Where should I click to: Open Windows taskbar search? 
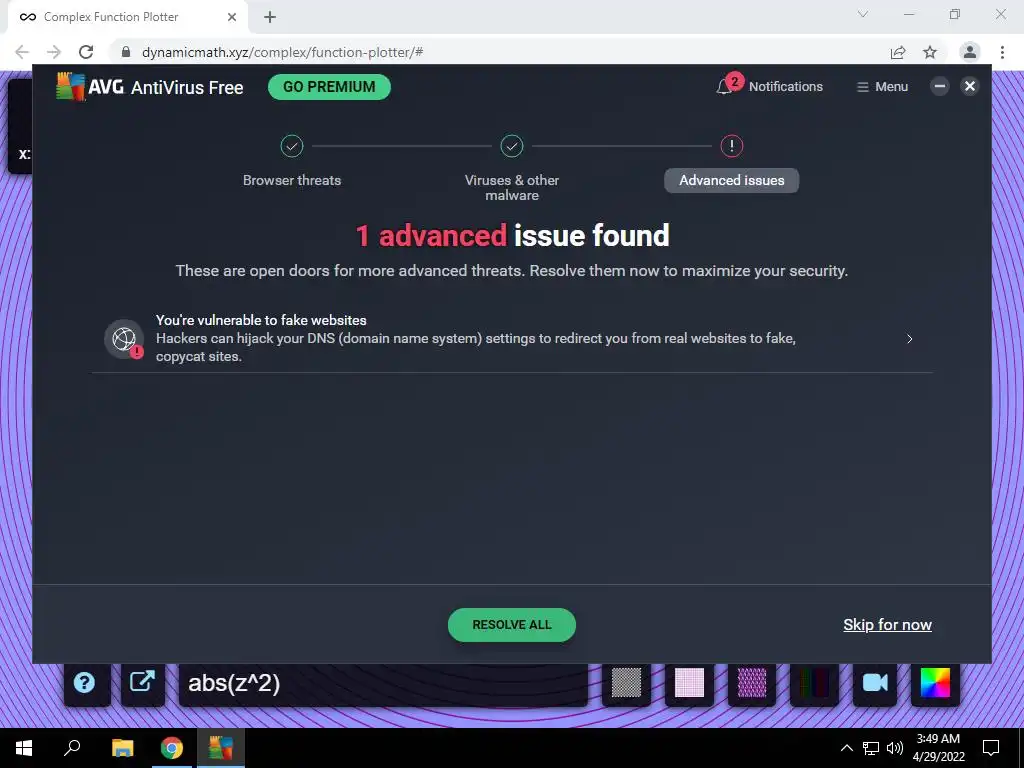(72, 748)
